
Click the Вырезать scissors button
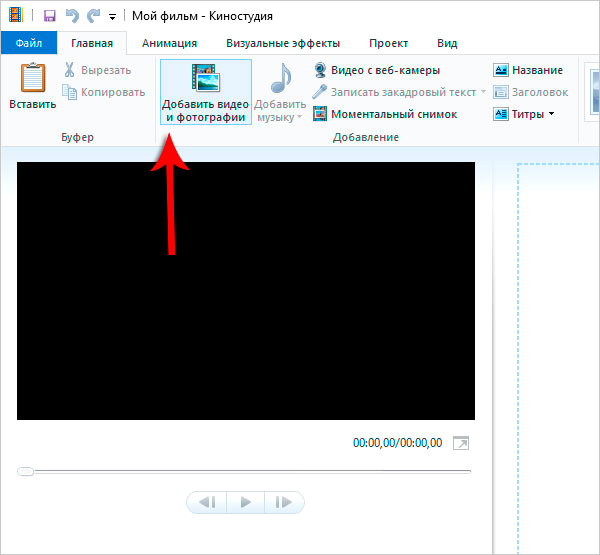pyautogui.click(x=98, y=70)
